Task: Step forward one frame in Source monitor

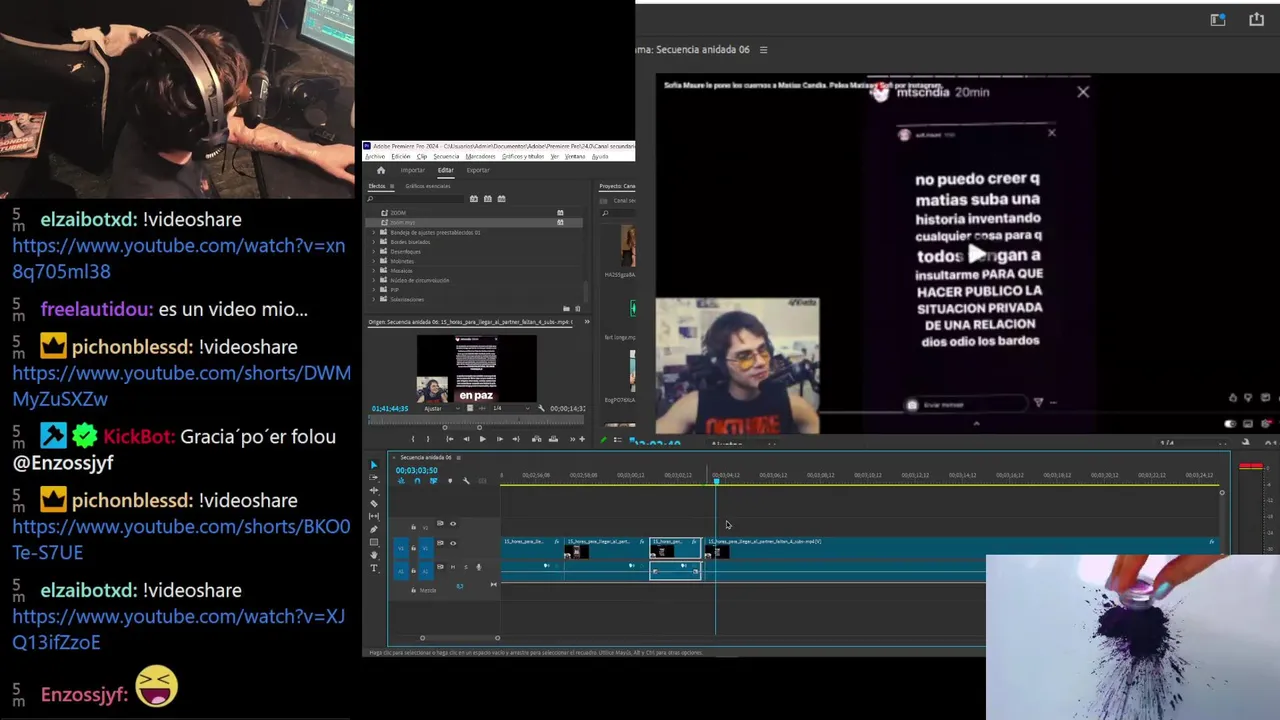Action: [x=500, y=439]
